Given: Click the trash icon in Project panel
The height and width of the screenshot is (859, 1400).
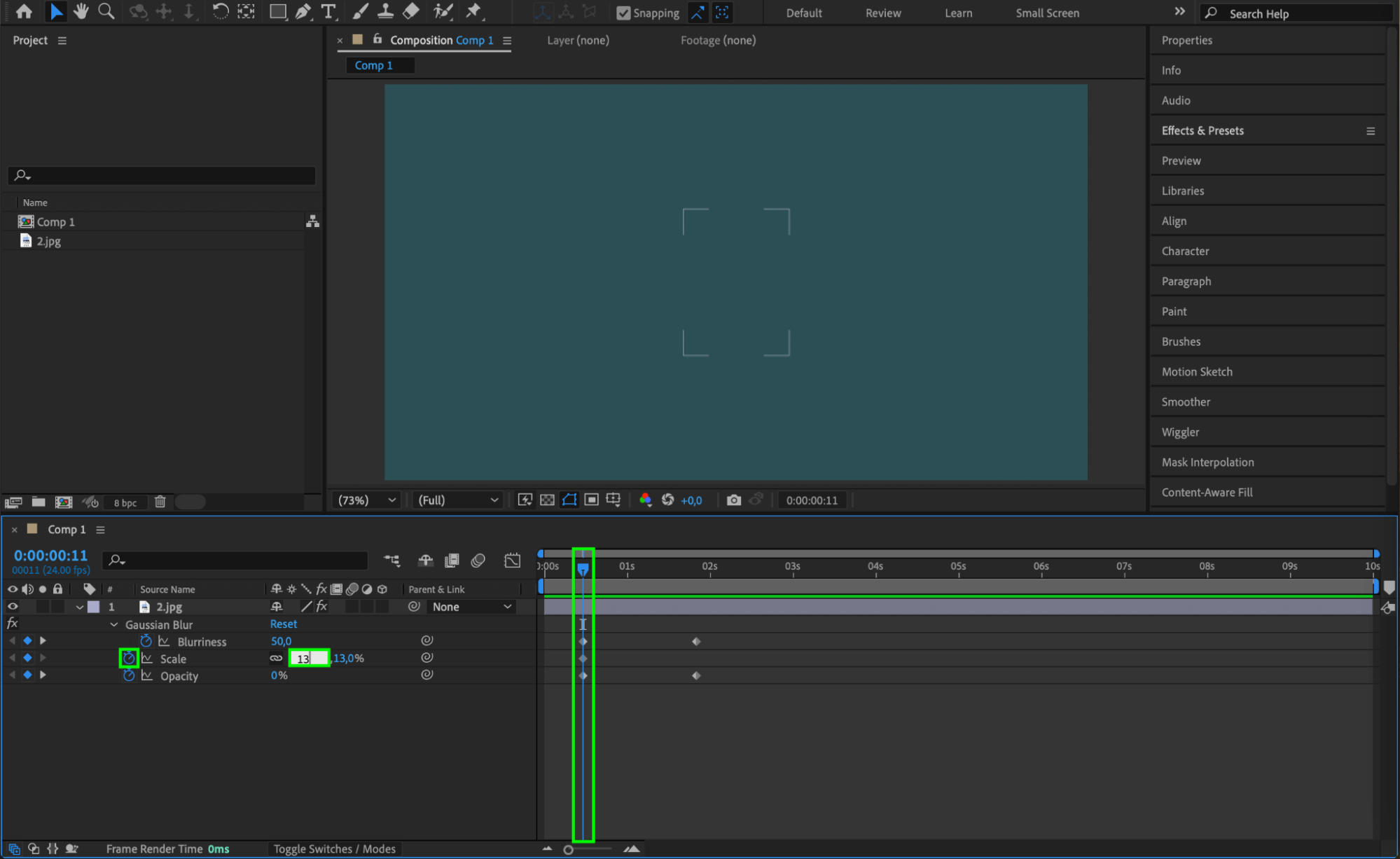Looking at the screenshot, I should [x=160, y=502].
